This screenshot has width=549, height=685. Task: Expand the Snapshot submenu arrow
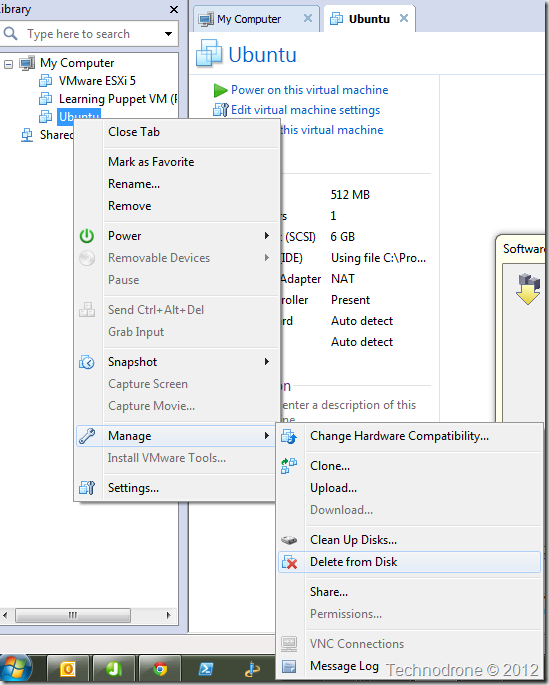266,362
